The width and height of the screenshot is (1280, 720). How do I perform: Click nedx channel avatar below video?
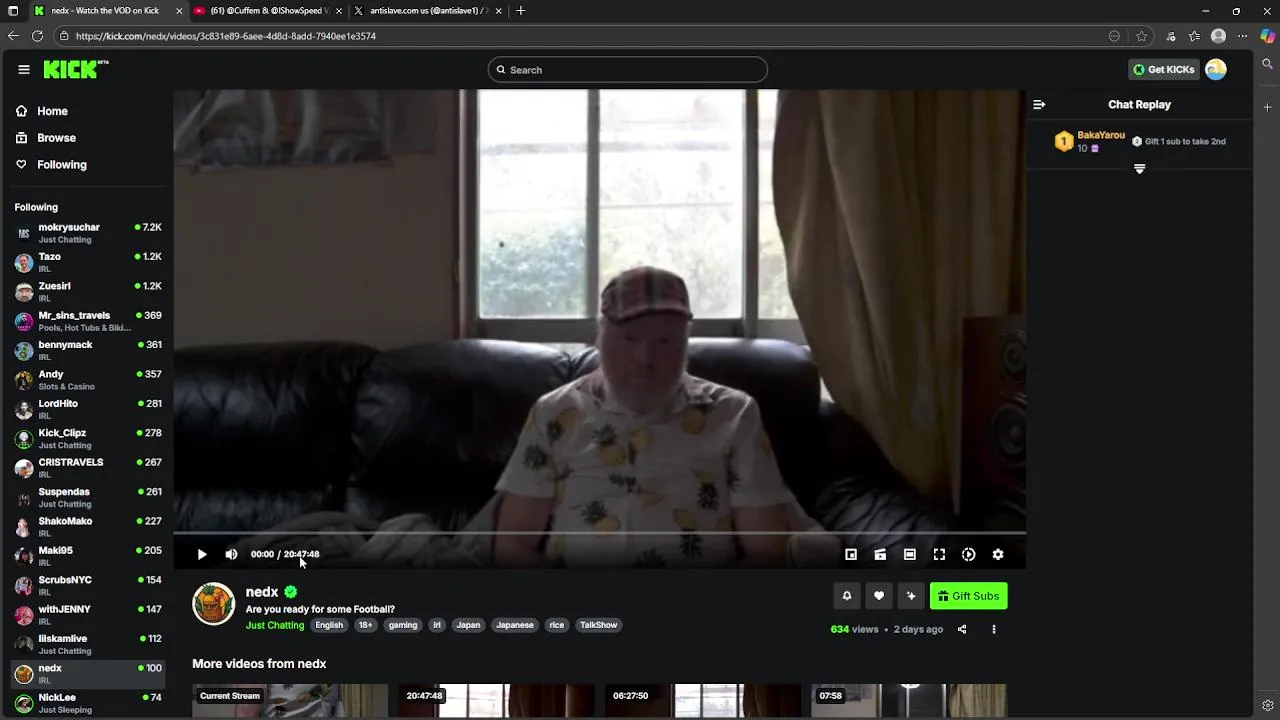[x=213, y=604]
